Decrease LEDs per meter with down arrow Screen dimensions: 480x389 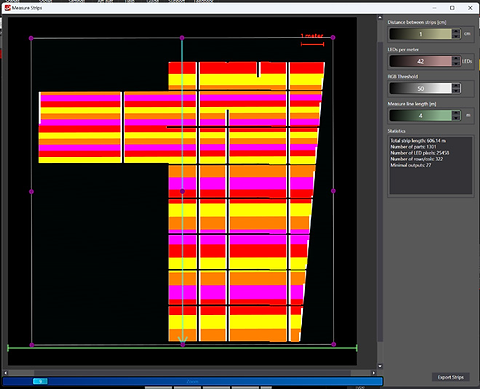click(456, 64)
